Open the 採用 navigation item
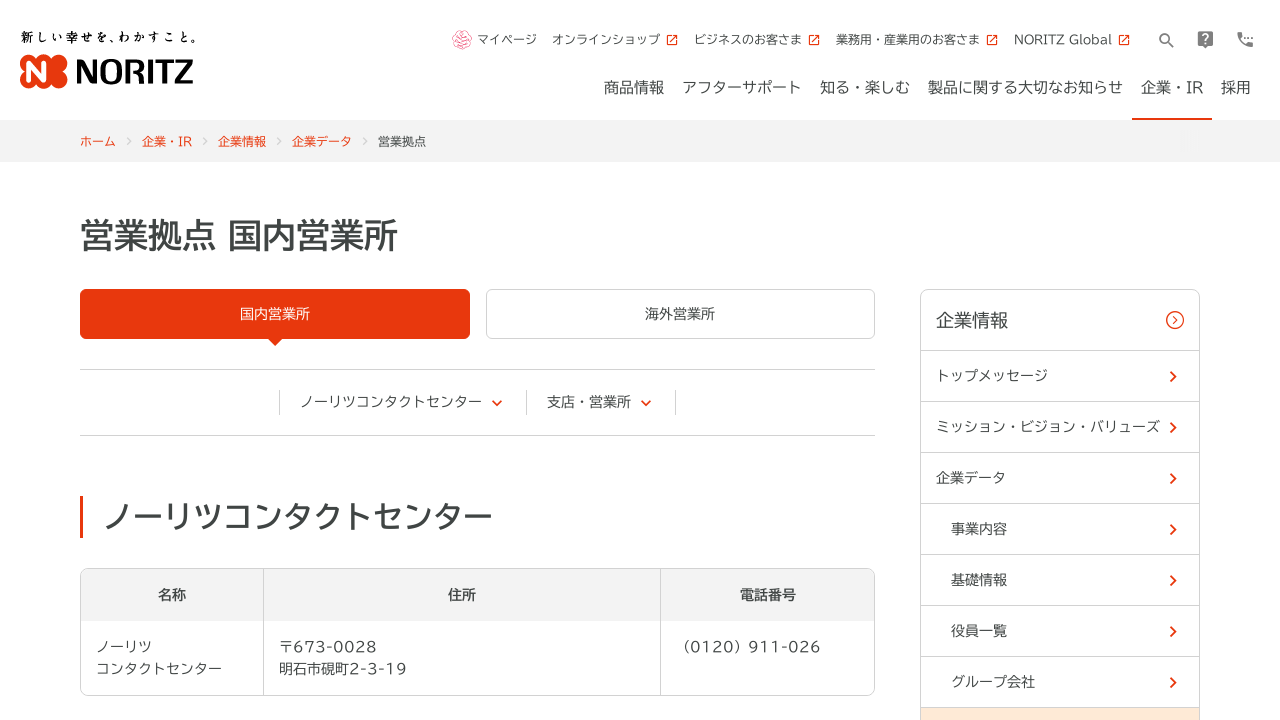This screenshot has height=720, width=1280. (1236, 88)
